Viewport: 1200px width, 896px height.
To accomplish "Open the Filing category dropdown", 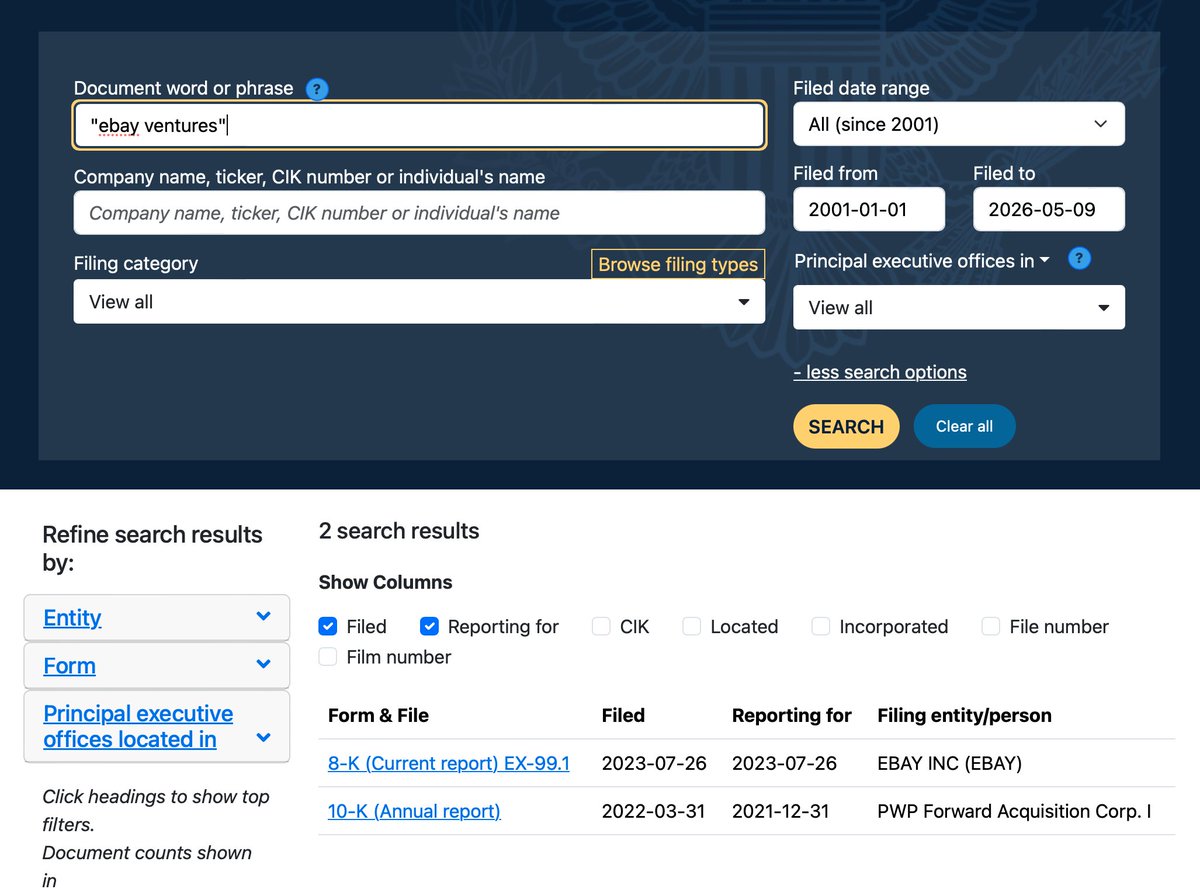I will [x=419, y=301].
